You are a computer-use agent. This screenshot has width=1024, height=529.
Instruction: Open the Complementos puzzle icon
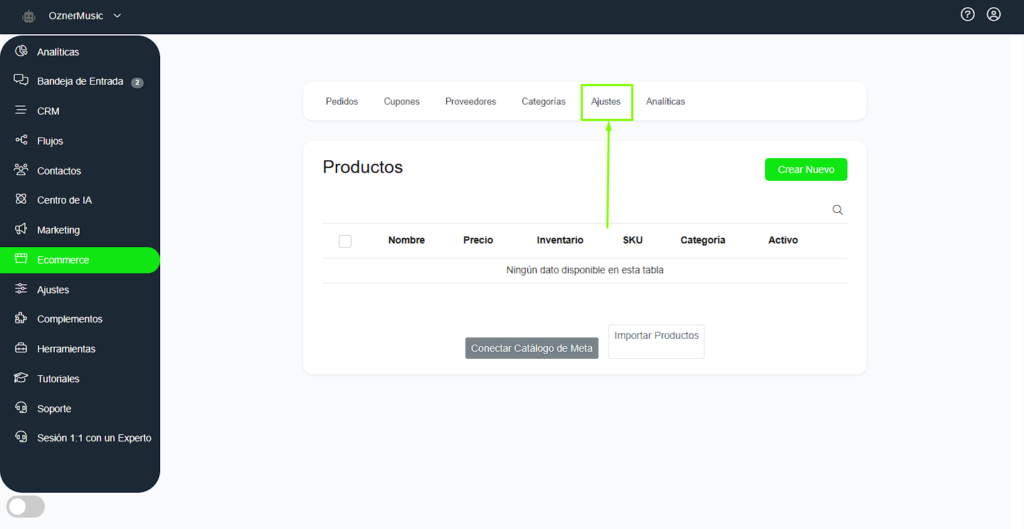21,319
